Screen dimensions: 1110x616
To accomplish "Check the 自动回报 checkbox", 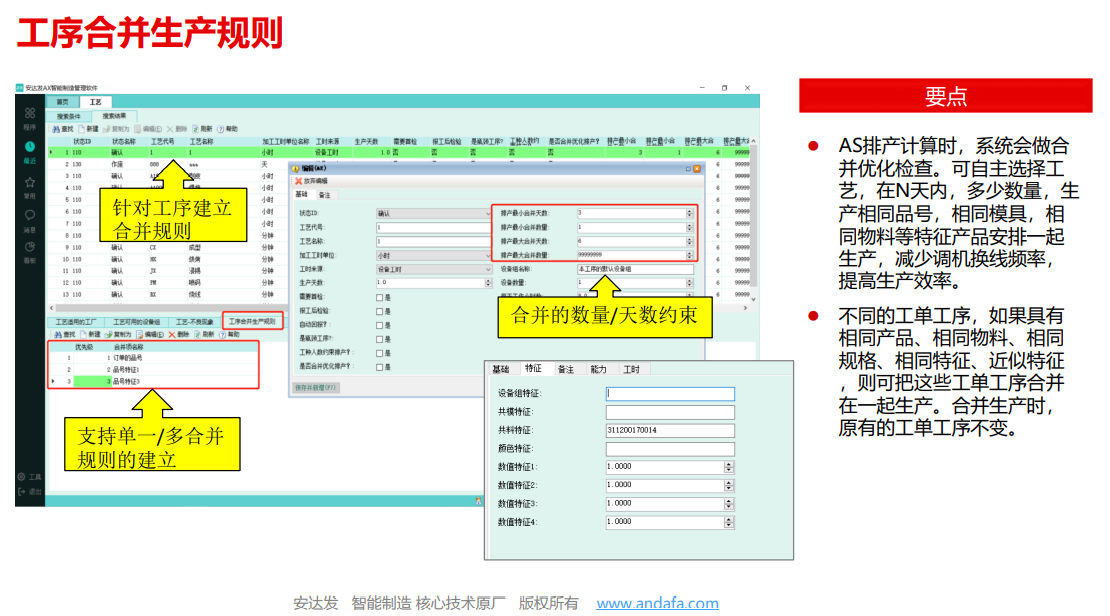I will 379,326.
